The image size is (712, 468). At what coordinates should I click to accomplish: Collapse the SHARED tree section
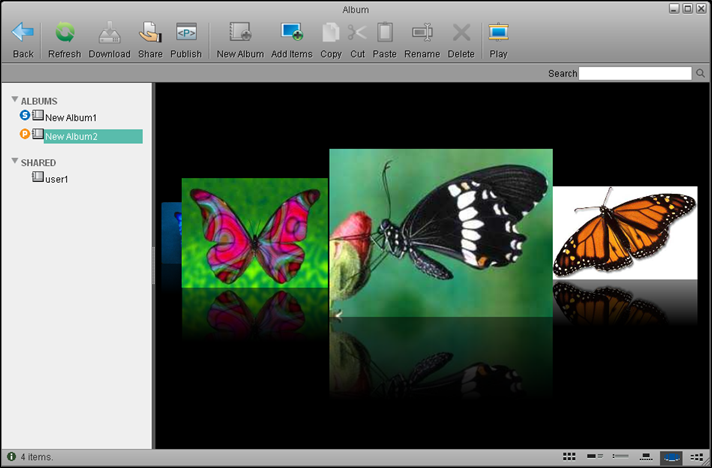point(15,161)
